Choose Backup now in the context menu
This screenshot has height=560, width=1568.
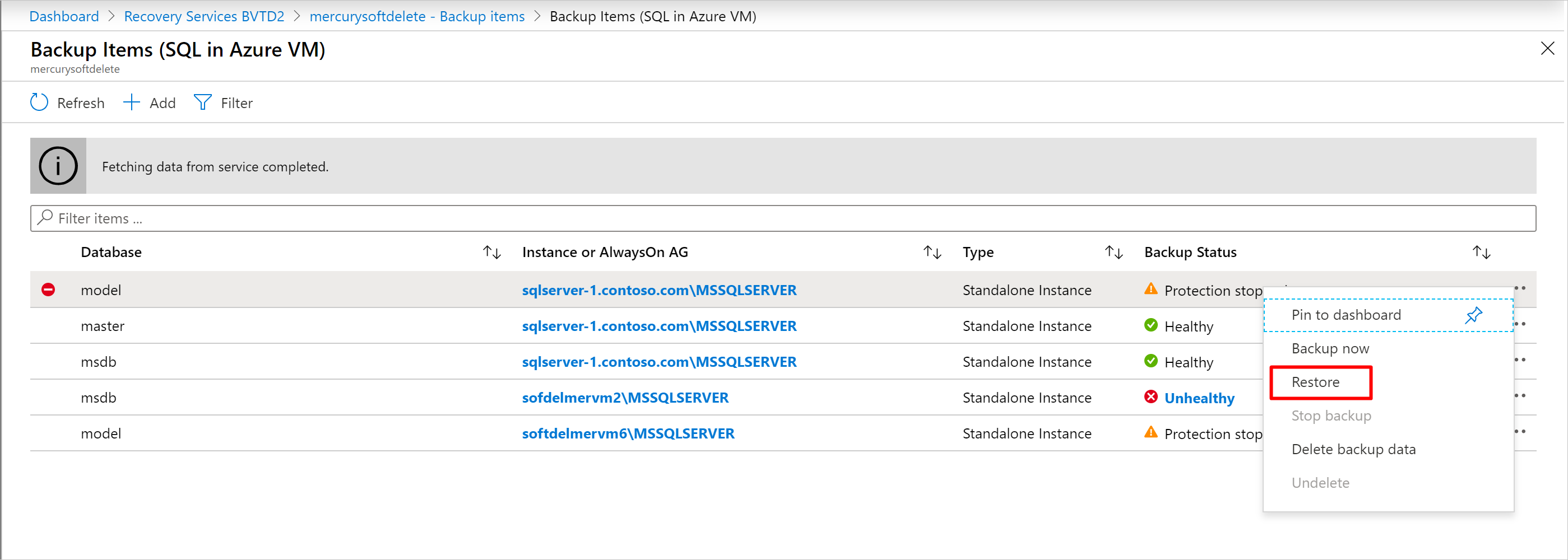click(1330, 348)
